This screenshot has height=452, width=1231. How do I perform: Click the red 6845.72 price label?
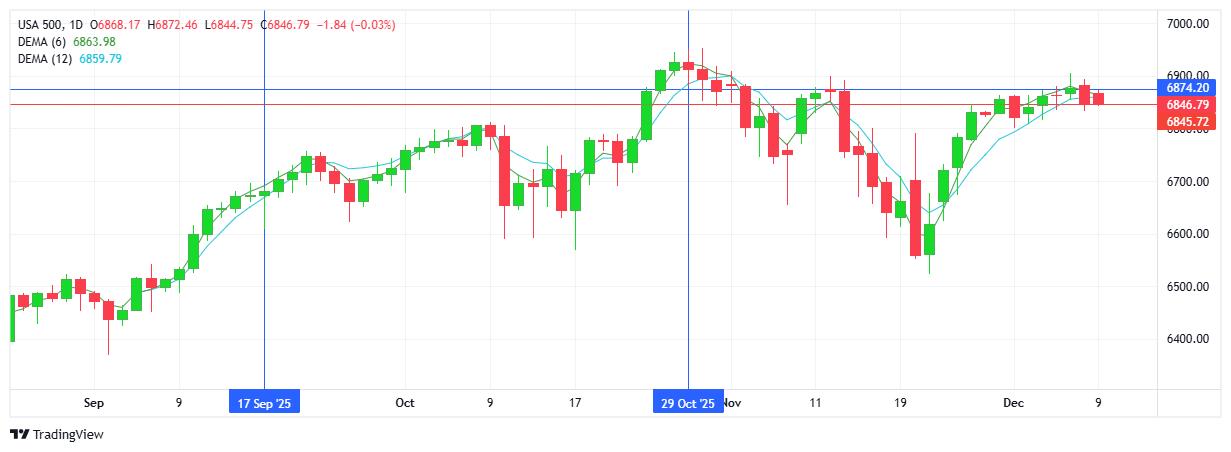[x=1188, y=121]
